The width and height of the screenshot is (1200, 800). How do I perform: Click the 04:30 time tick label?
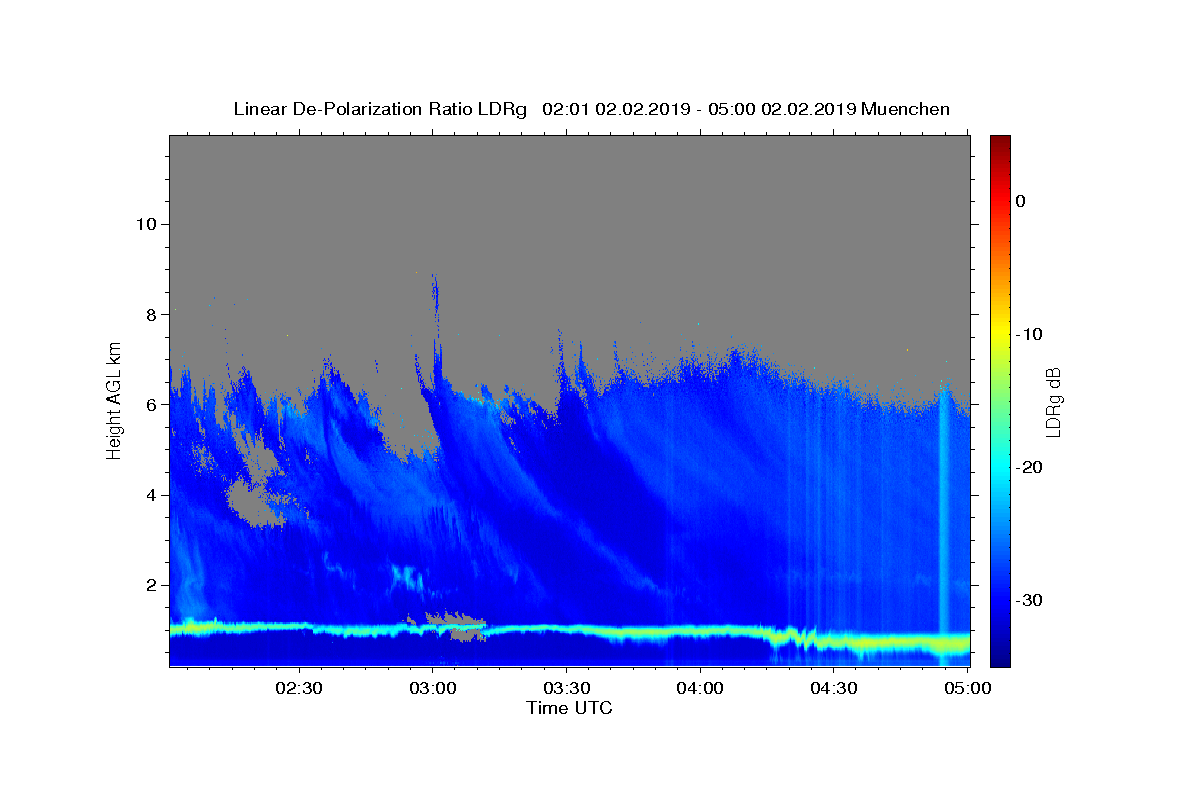point(834,688)
